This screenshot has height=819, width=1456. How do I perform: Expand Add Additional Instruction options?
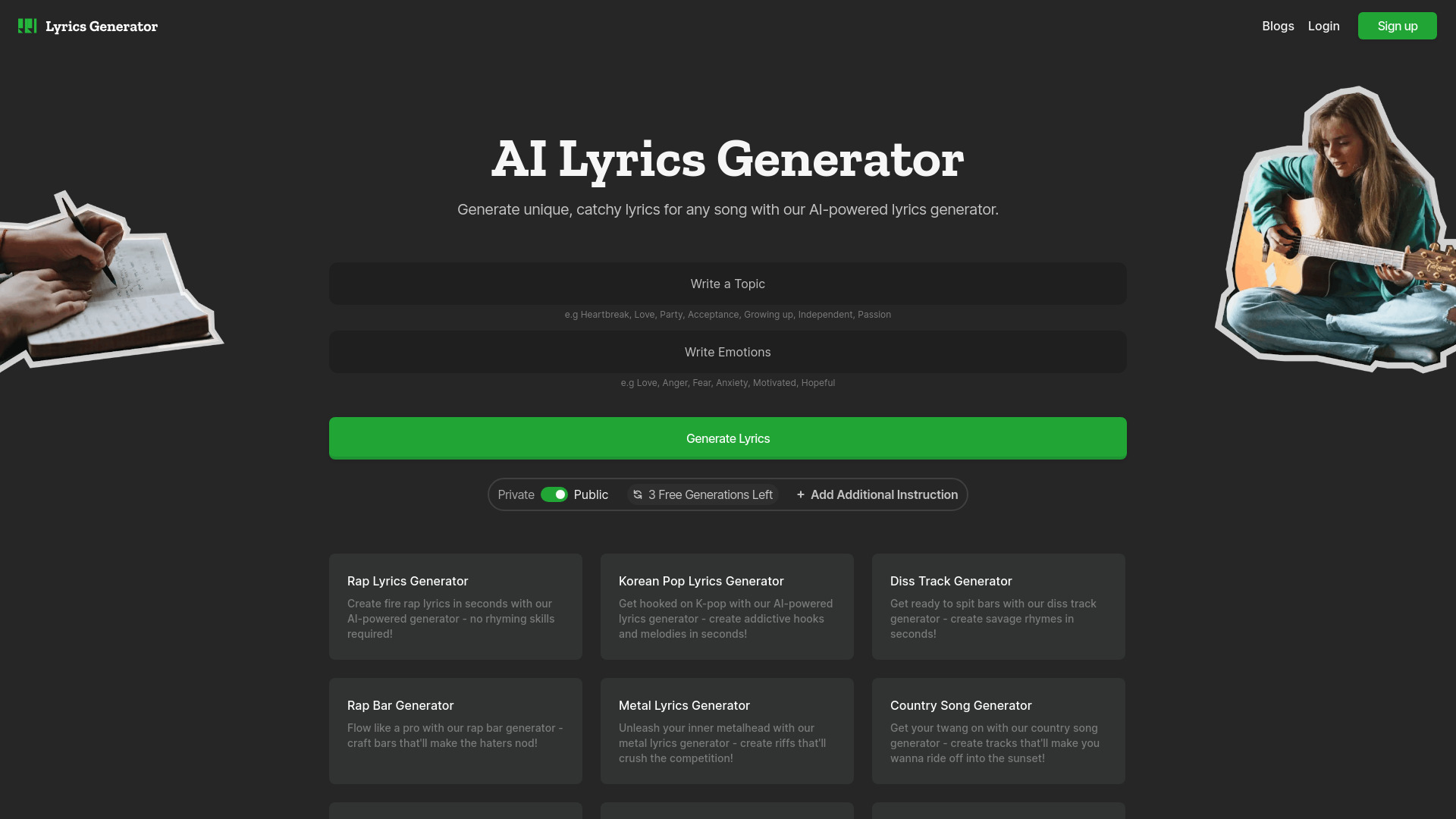point(876,494)
